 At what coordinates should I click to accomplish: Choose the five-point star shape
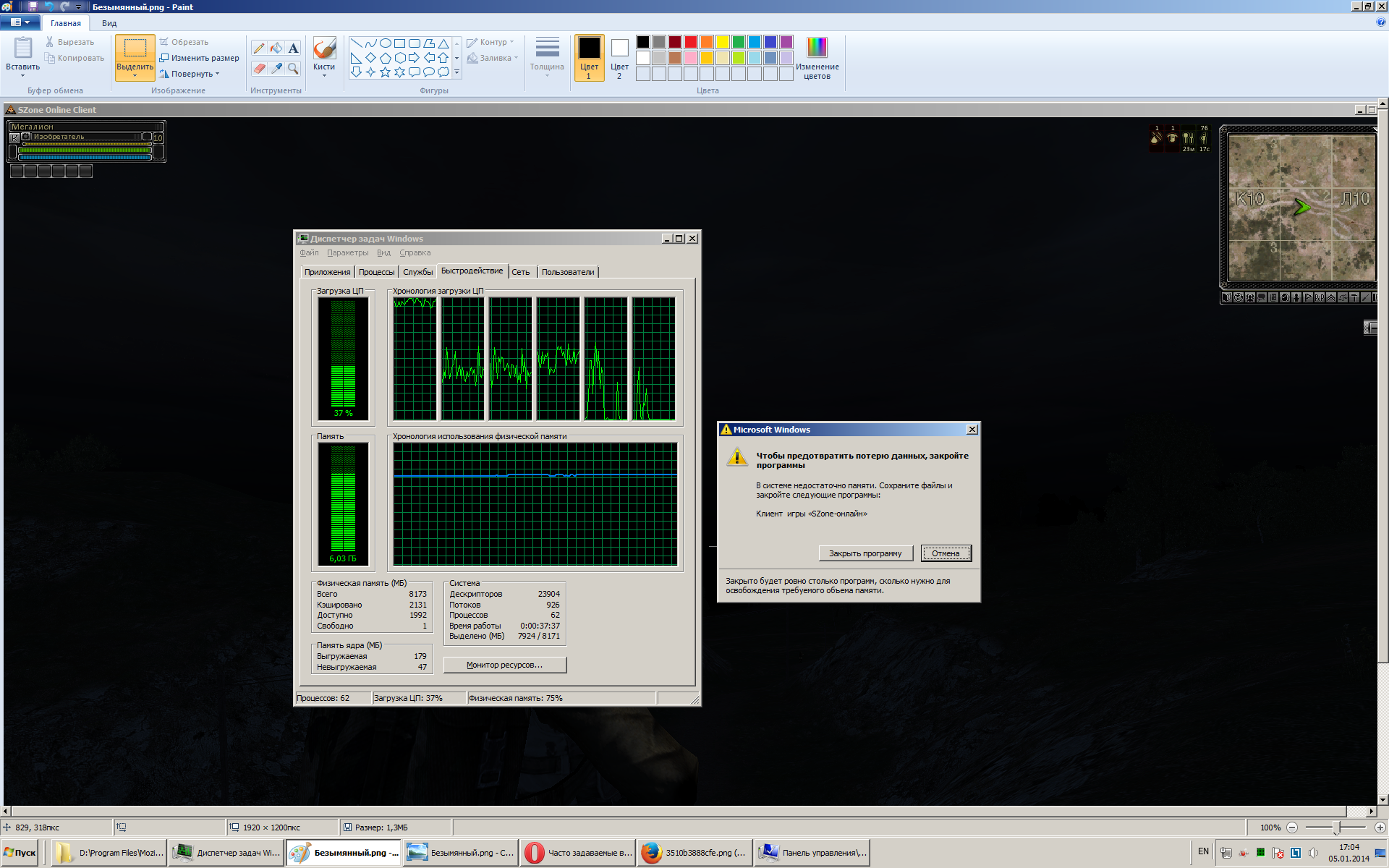pos(385,72)
